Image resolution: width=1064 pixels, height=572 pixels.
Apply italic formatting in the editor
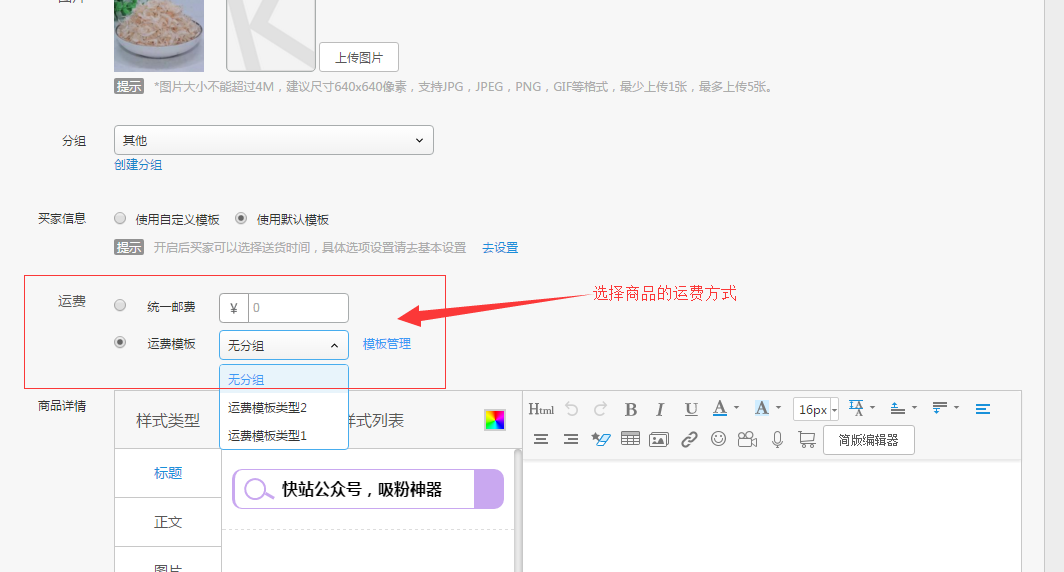pyautogui.click(x=660, y=409)
